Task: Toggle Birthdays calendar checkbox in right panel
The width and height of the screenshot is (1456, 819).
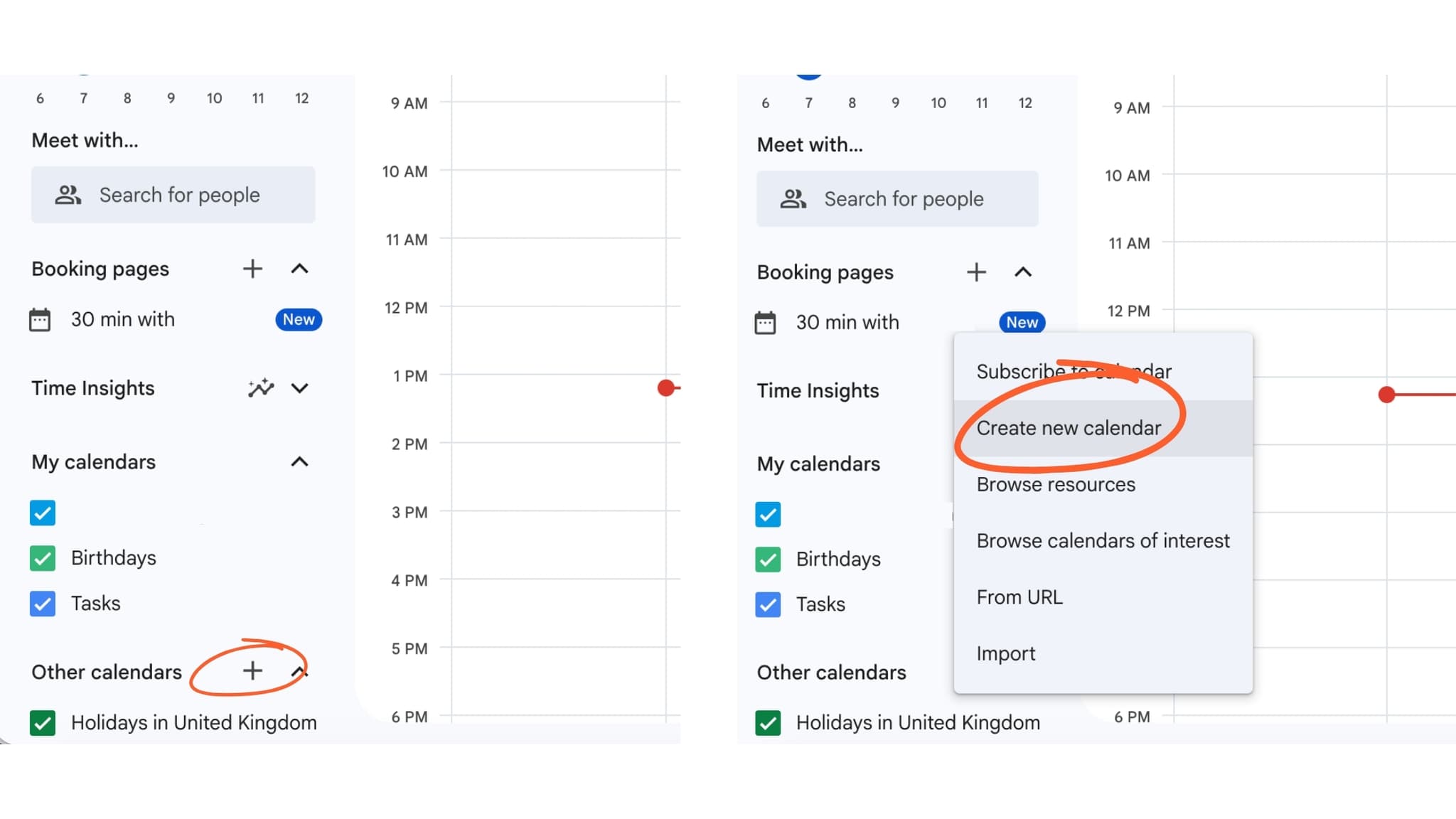Action: click(768, 560)
